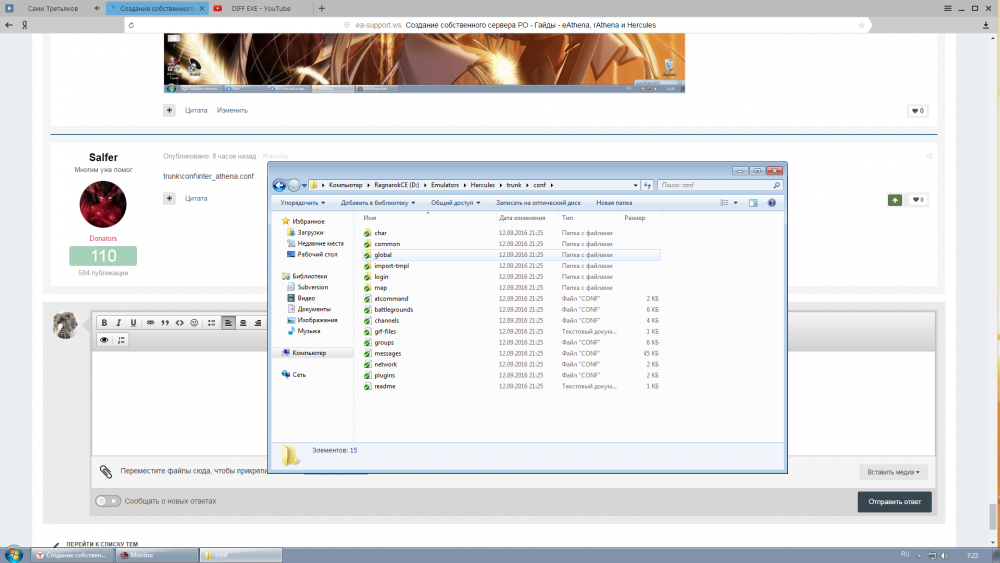Toggle the Explorer preview pane button
Image resolution: width=1000 pixels, height=563 pixels.
(x=753, y=203)
